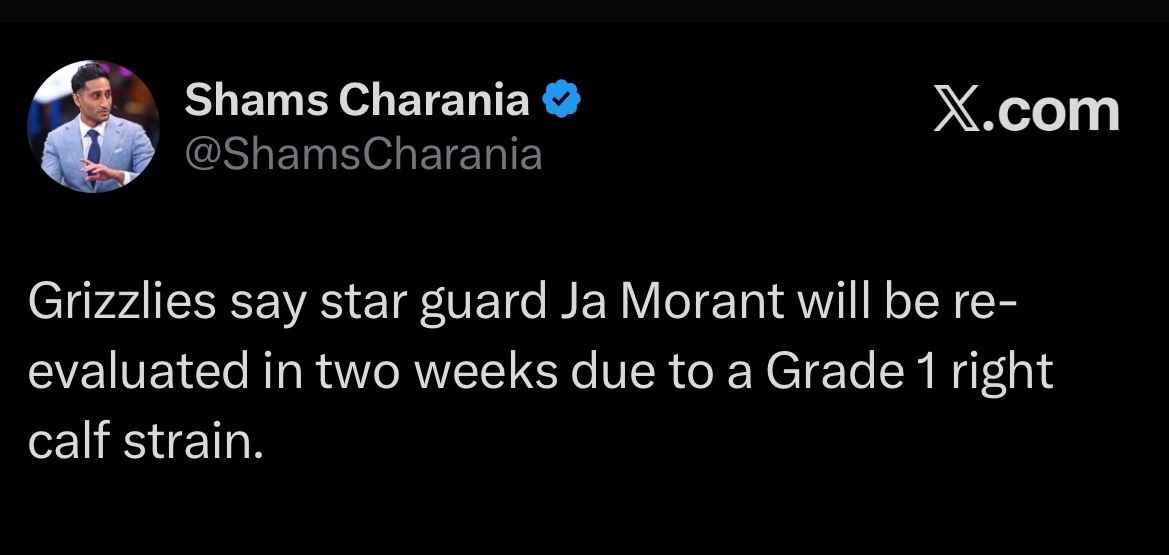Click the @ShamsCharania handle
The width and height of the screenshot is (1169, 555).
pyautogui.click(x=364, y=153)
